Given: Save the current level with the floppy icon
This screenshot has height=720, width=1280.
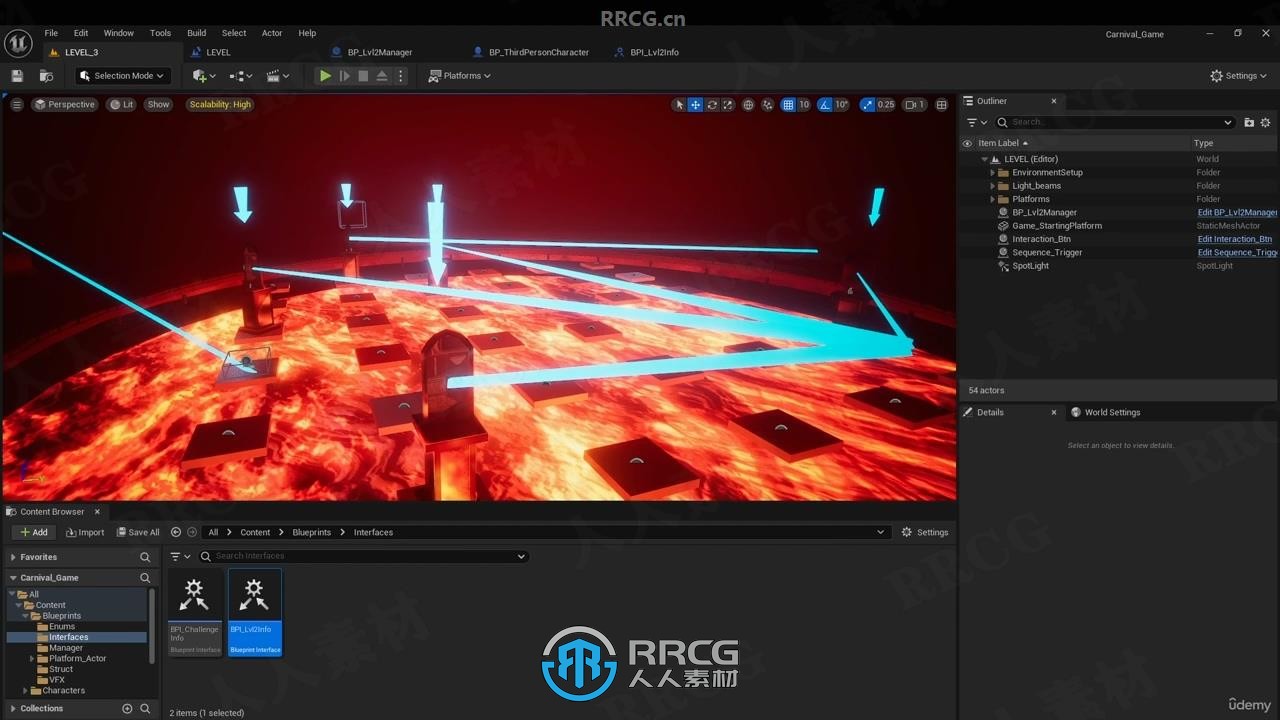Looking at the screenshot, I should tap(17, 76).
